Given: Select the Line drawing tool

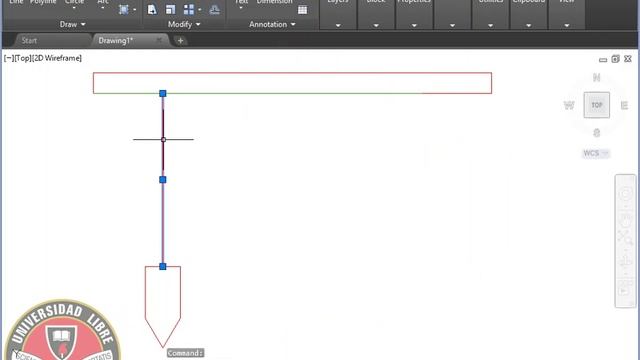Looking at the screenshot, I should pyautogui.click(x=16, y=2).
